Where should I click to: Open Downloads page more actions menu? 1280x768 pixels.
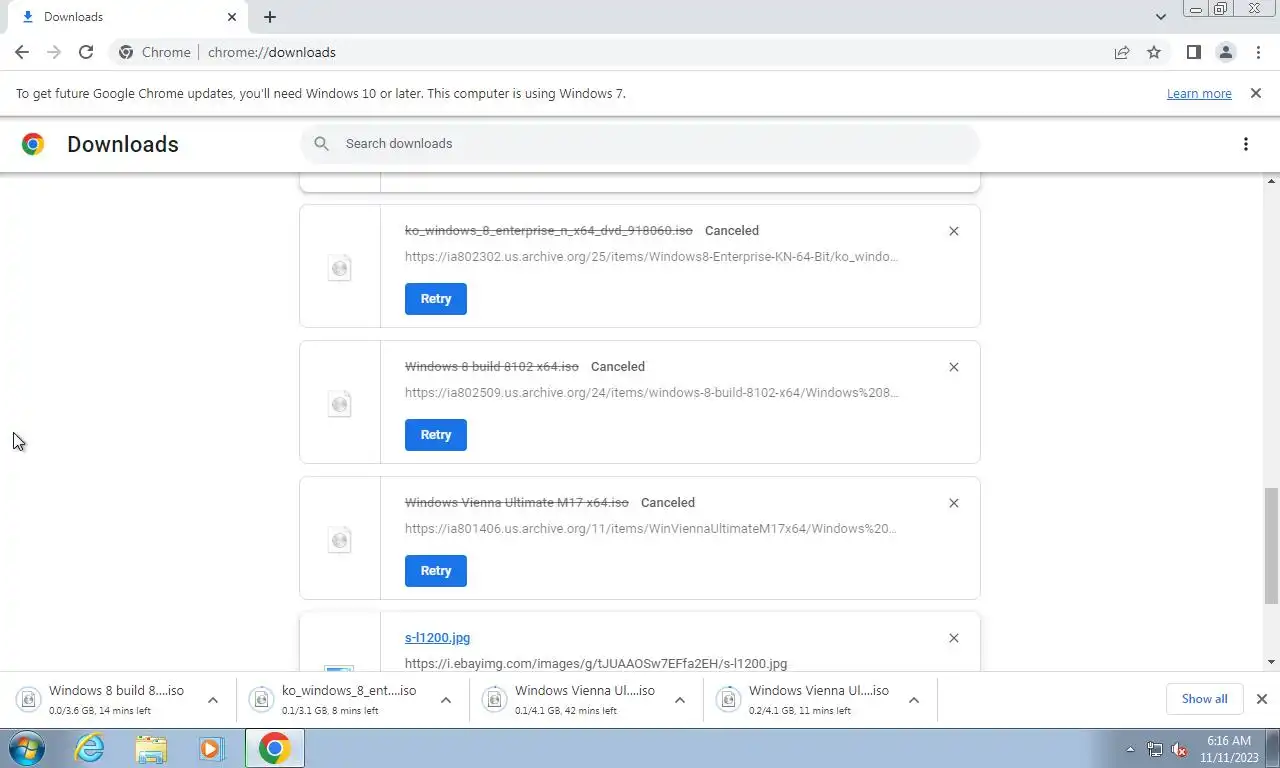pos(1246,144)
